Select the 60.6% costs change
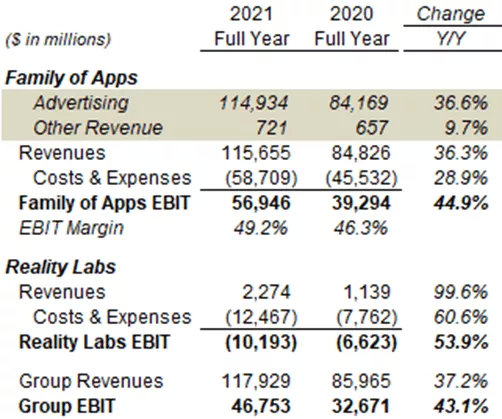Image resolution: width=502 pixels, height=419 pixels. click(x=461, y=317)
